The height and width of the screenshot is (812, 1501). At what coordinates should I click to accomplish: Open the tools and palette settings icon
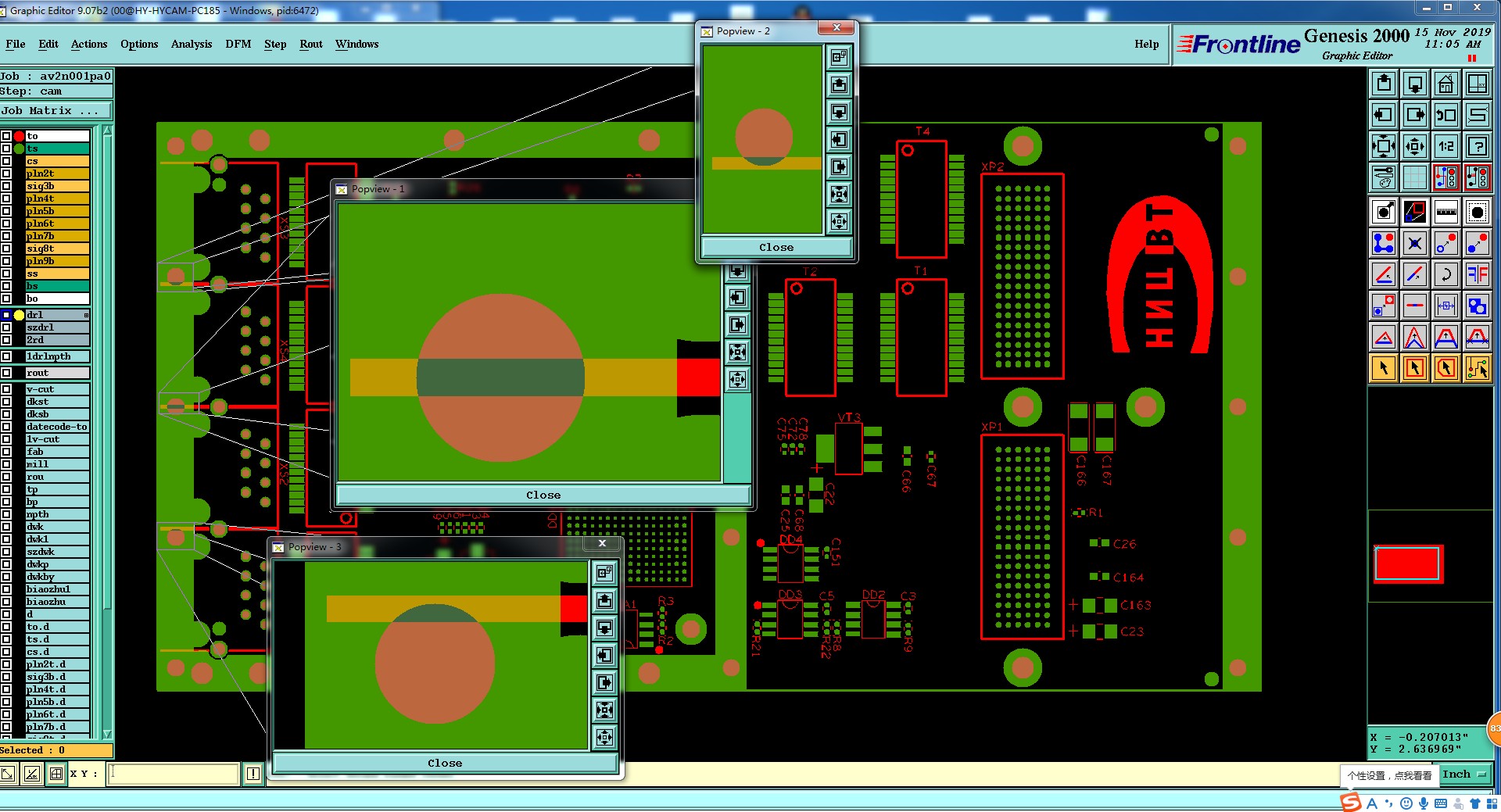1383,177
